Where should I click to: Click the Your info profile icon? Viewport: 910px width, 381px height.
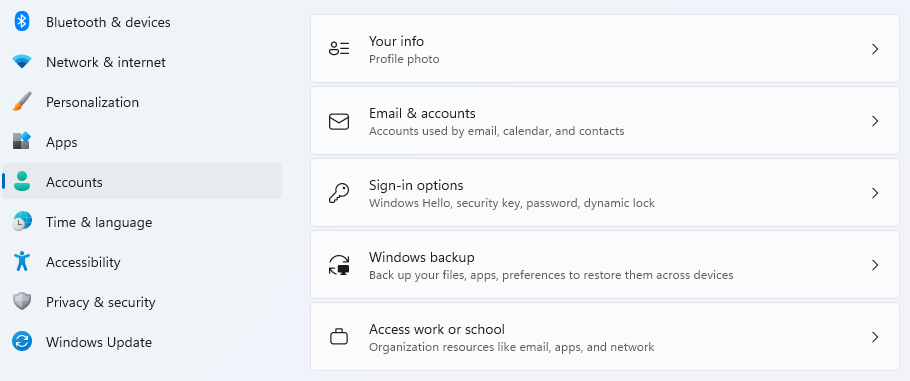tap(339, 49)
